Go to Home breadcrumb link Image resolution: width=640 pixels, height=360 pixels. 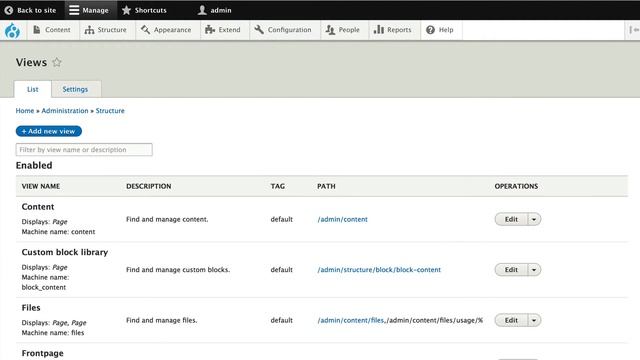(x=25, y=111)
